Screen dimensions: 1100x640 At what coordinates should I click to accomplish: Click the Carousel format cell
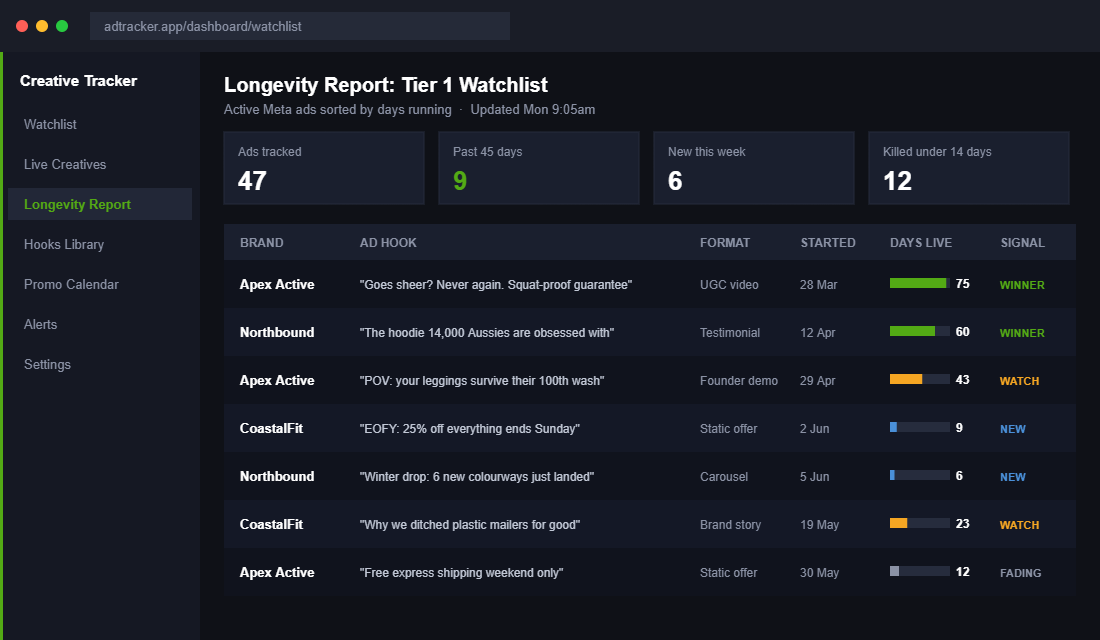click(724, 476)
